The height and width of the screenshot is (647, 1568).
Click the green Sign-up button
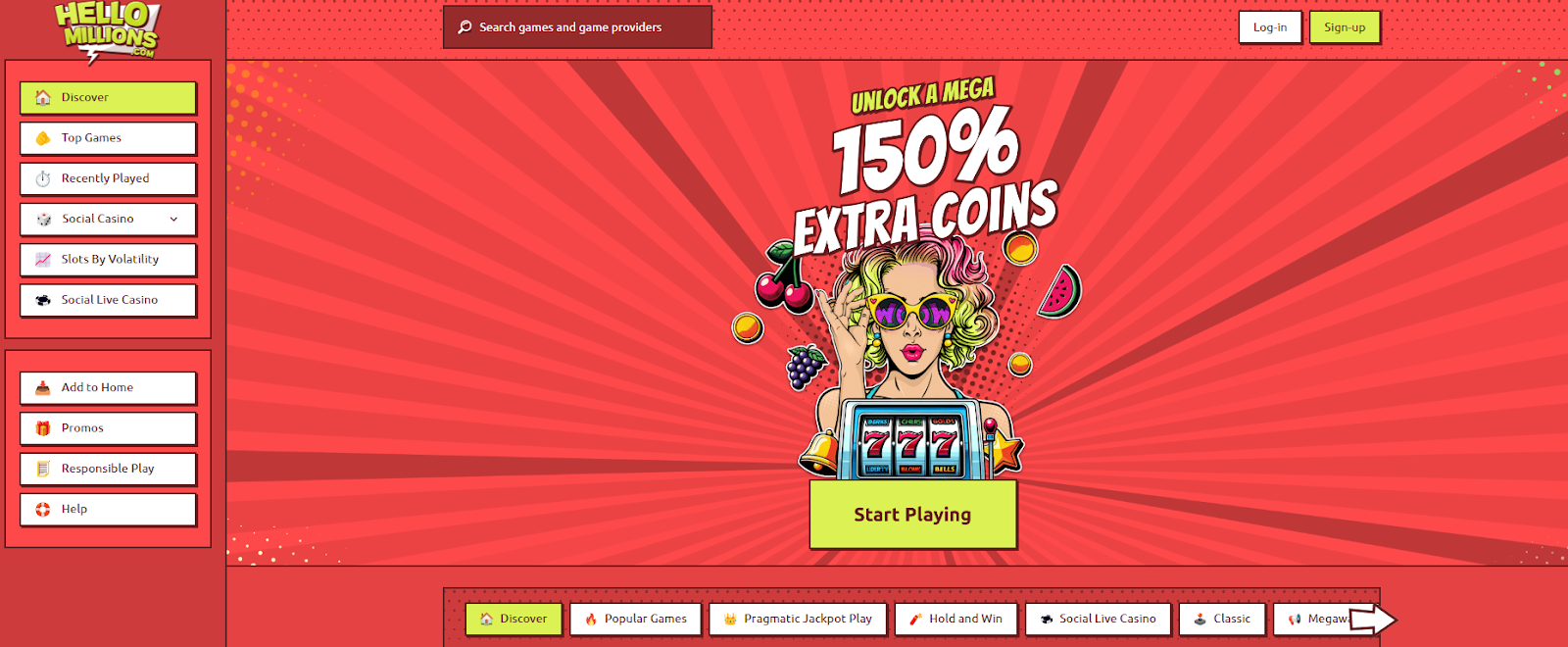(1345, 27)
